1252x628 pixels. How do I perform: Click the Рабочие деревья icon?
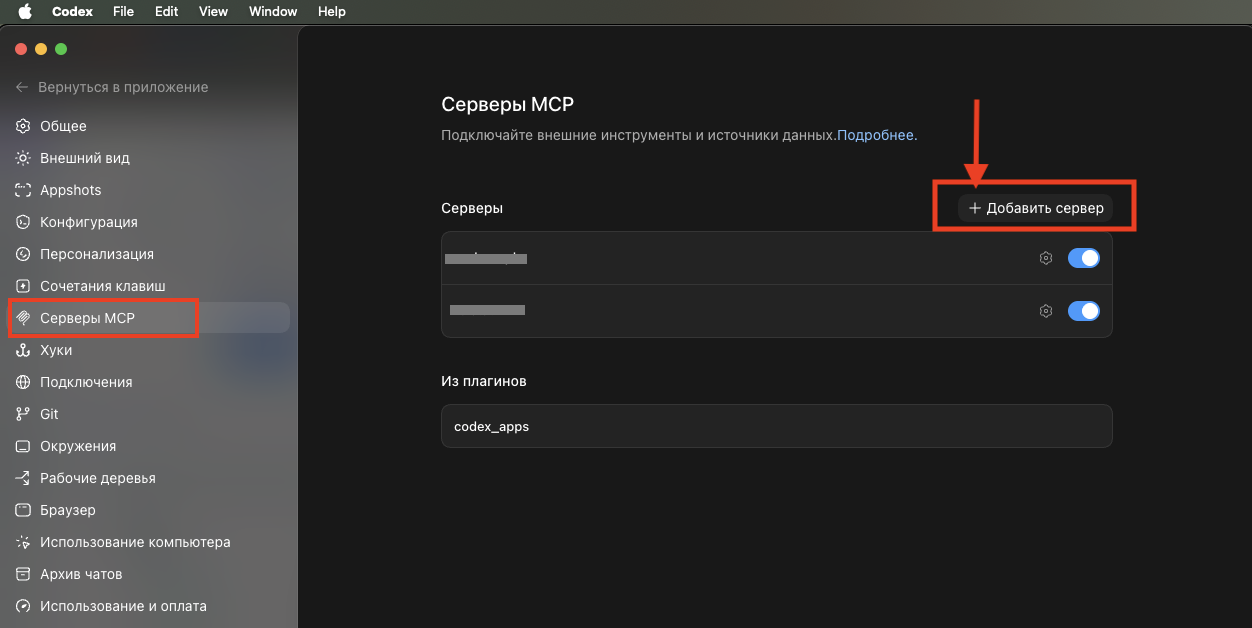23,478
